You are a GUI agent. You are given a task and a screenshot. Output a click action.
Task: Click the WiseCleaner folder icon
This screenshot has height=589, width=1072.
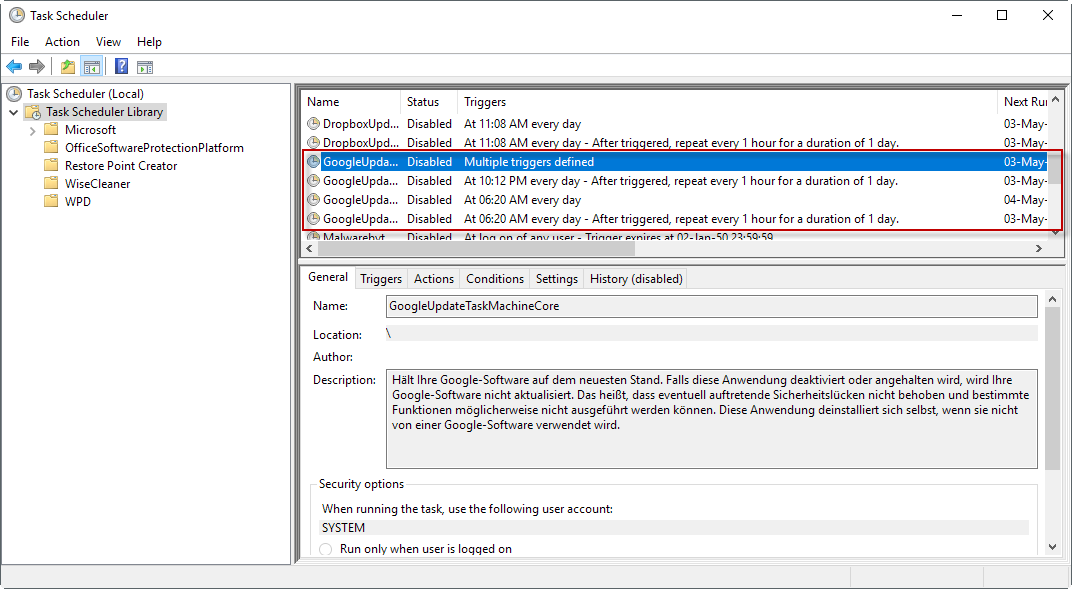pyautogui.click(x=51, y=183)
